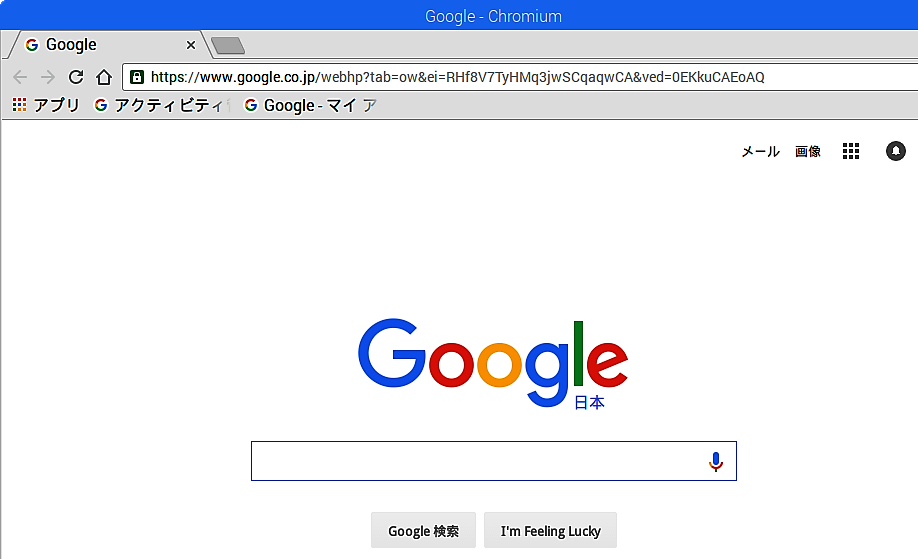This screenshot has width=918, height=559.
Task: Focus the Google search text box
Action: click(477, 461)
